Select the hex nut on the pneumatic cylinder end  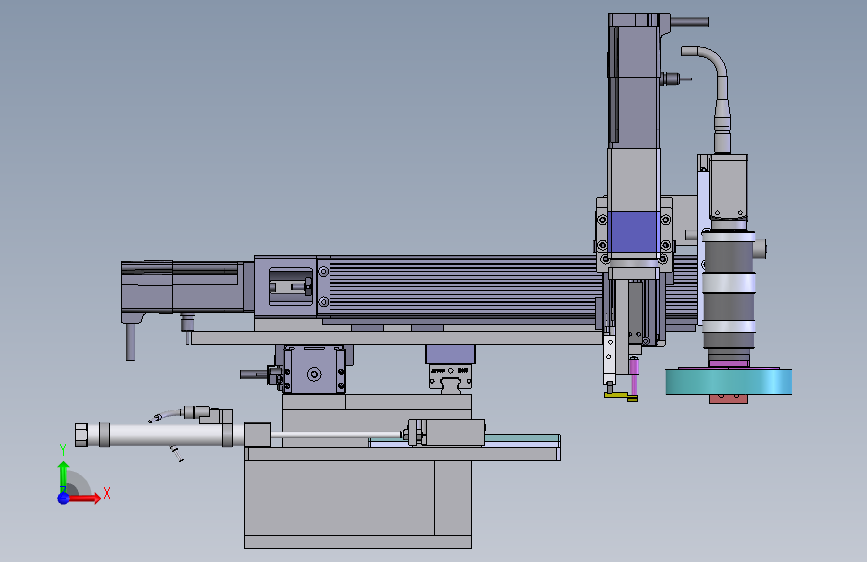point(82,435)
